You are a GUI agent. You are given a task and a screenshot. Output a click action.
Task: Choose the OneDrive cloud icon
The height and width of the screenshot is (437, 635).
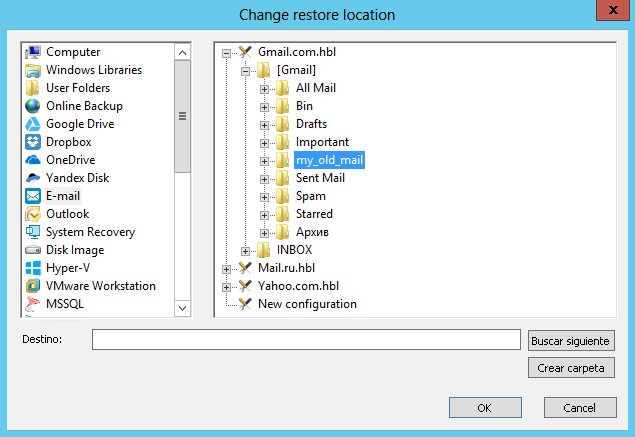pyautogui.click(x=33, y=160)
